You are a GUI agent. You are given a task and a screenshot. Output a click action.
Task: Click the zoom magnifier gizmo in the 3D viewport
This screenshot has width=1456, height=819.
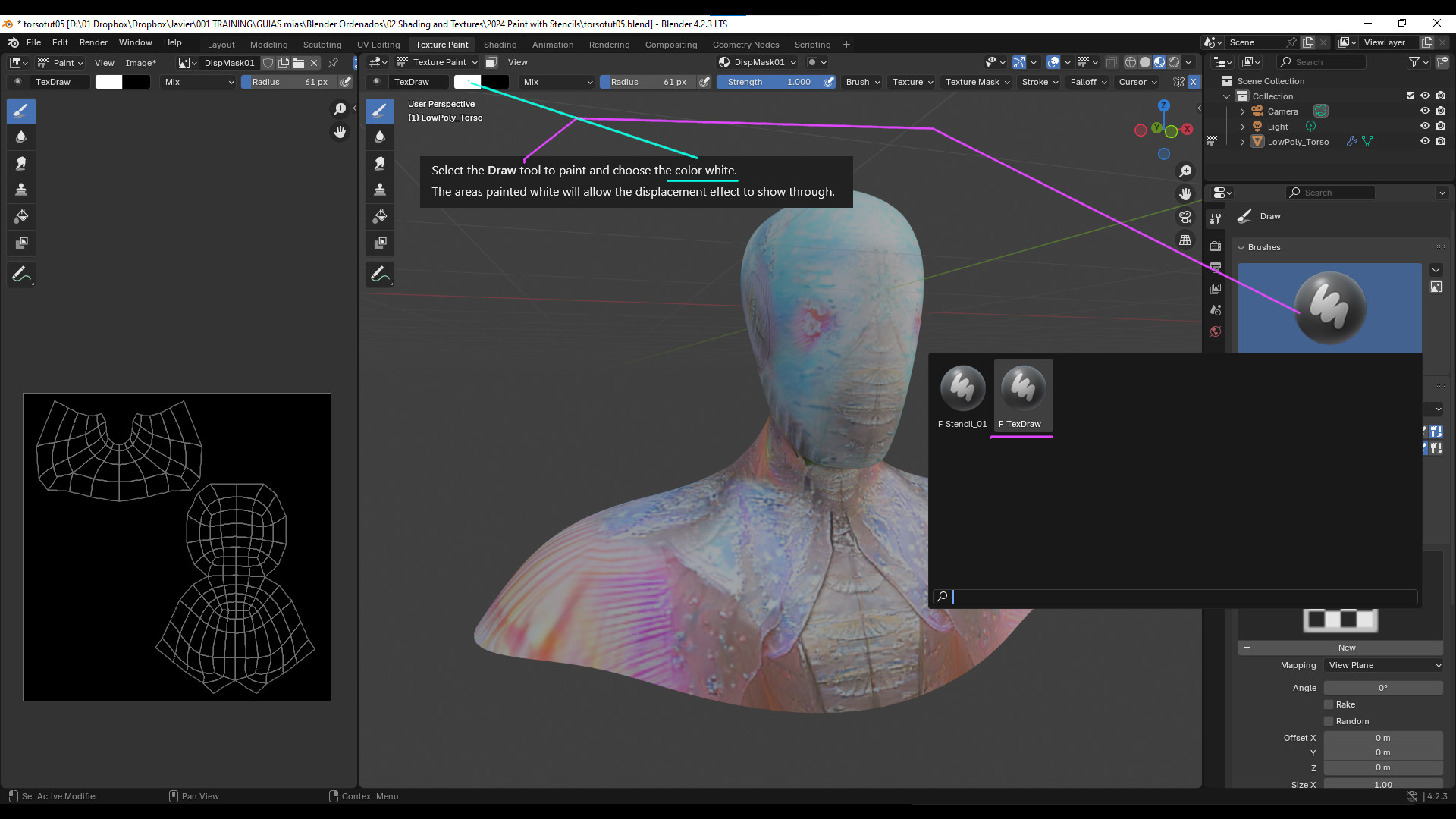click(x=1185, y=171)
